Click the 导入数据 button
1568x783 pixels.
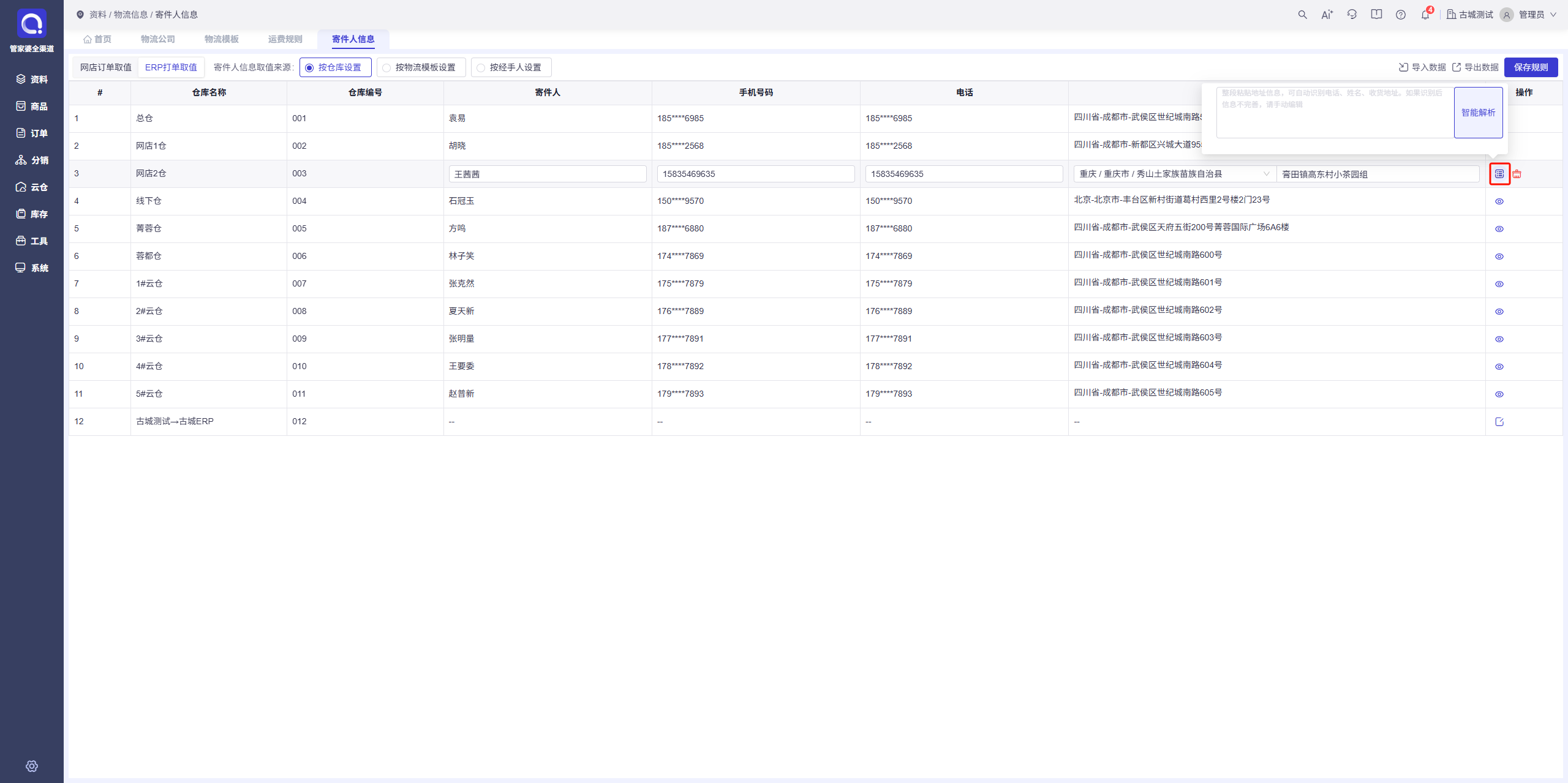click(x=1422, y=67)
